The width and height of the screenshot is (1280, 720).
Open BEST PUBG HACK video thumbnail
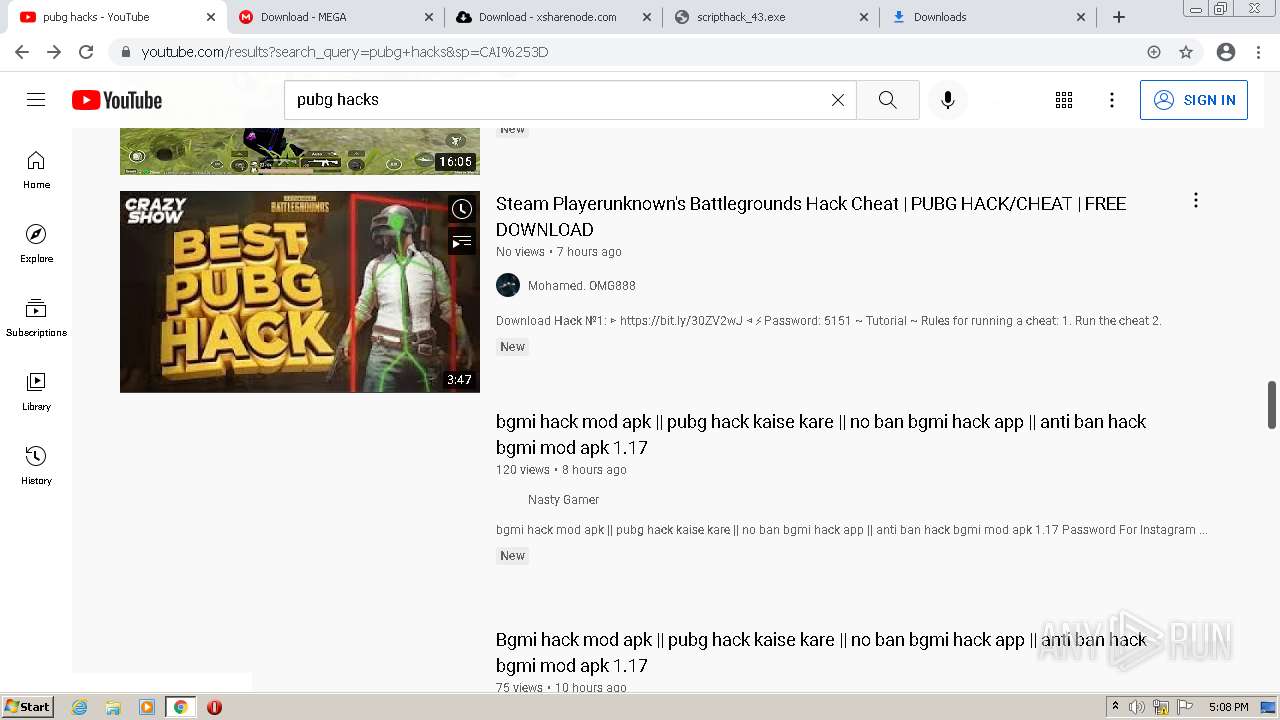[300, 292]
